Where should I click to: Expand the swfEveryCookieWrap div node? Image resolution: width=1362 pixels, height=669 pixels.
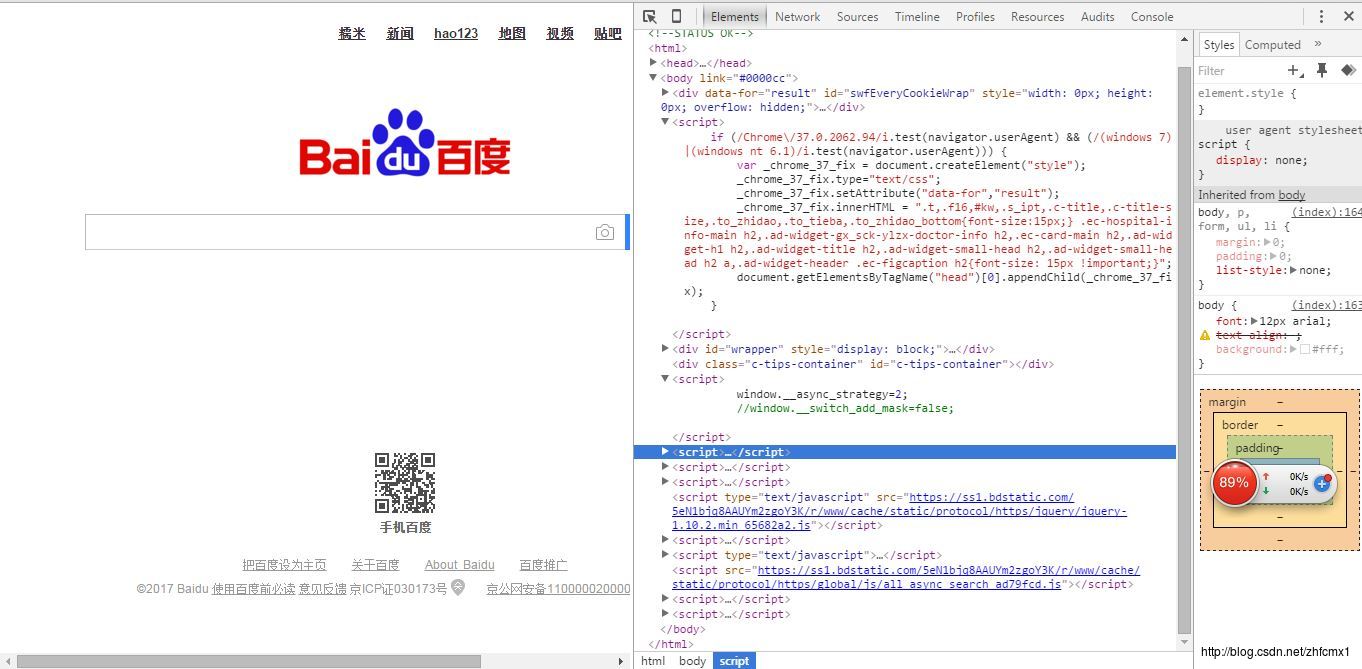pos(666,93)
